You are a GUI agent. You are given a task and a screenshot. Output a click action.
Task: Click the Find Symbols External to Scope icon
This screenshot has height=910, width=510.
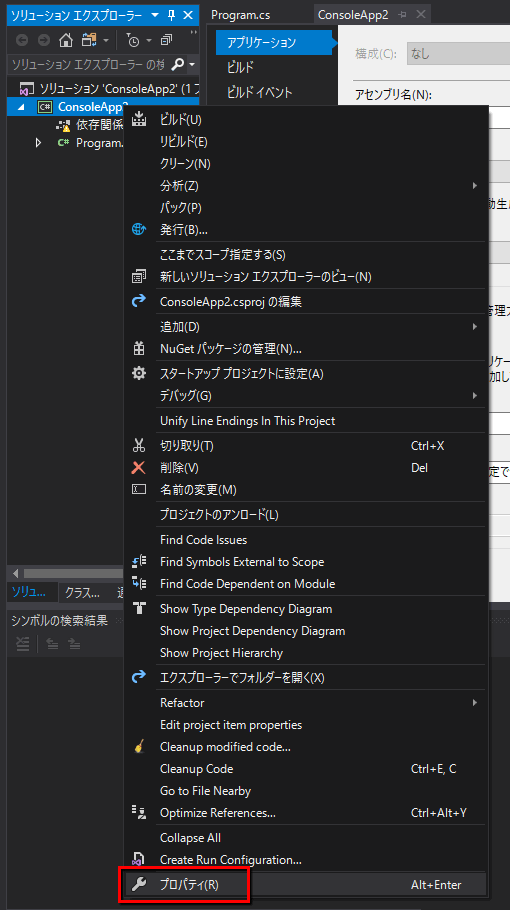(x=139, y=561)
